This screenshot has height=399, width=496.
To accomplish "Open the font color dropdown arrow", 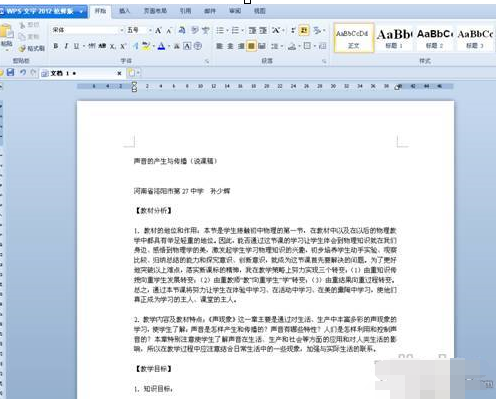I will [169, 46].
